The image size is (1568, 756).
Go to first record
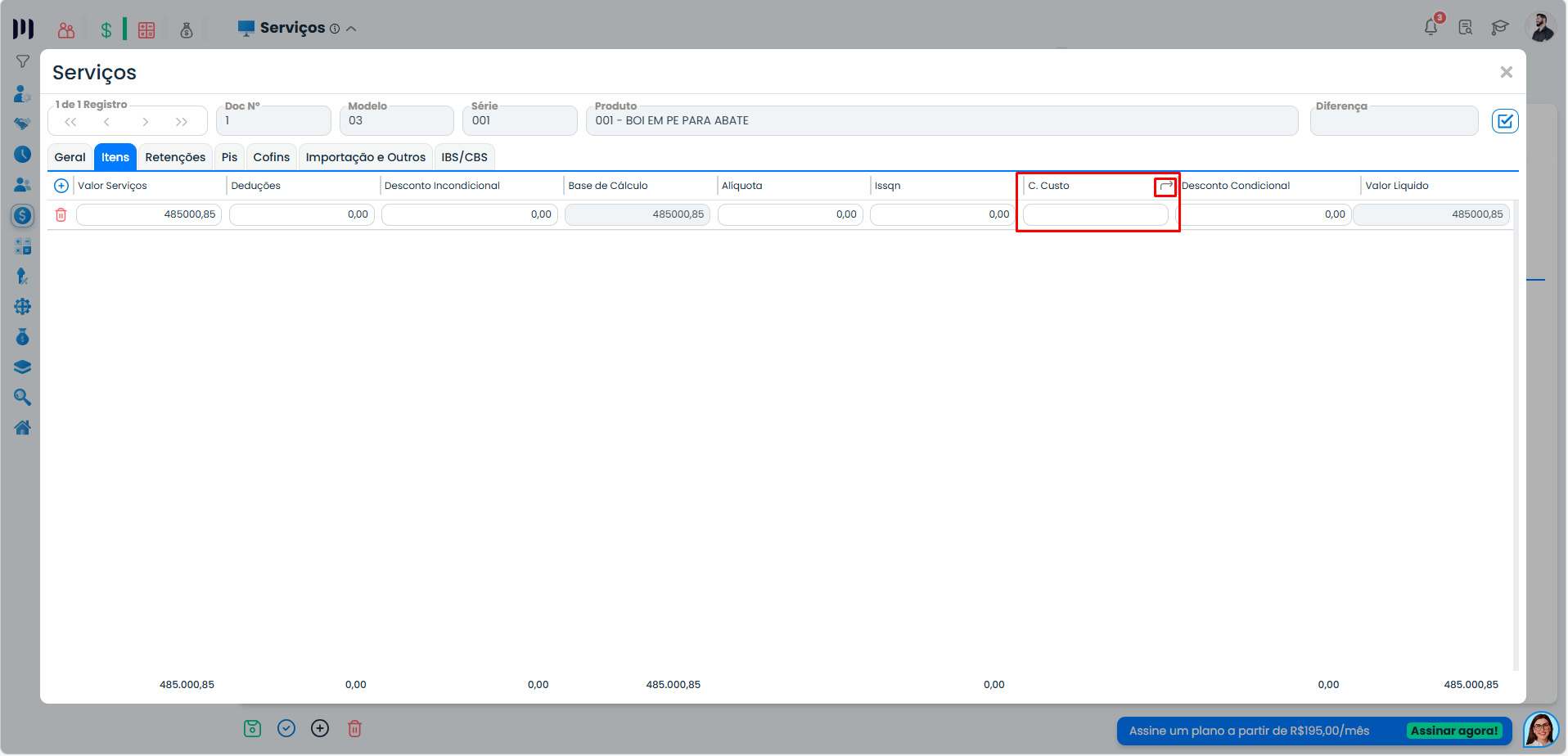tap(71, 122)
